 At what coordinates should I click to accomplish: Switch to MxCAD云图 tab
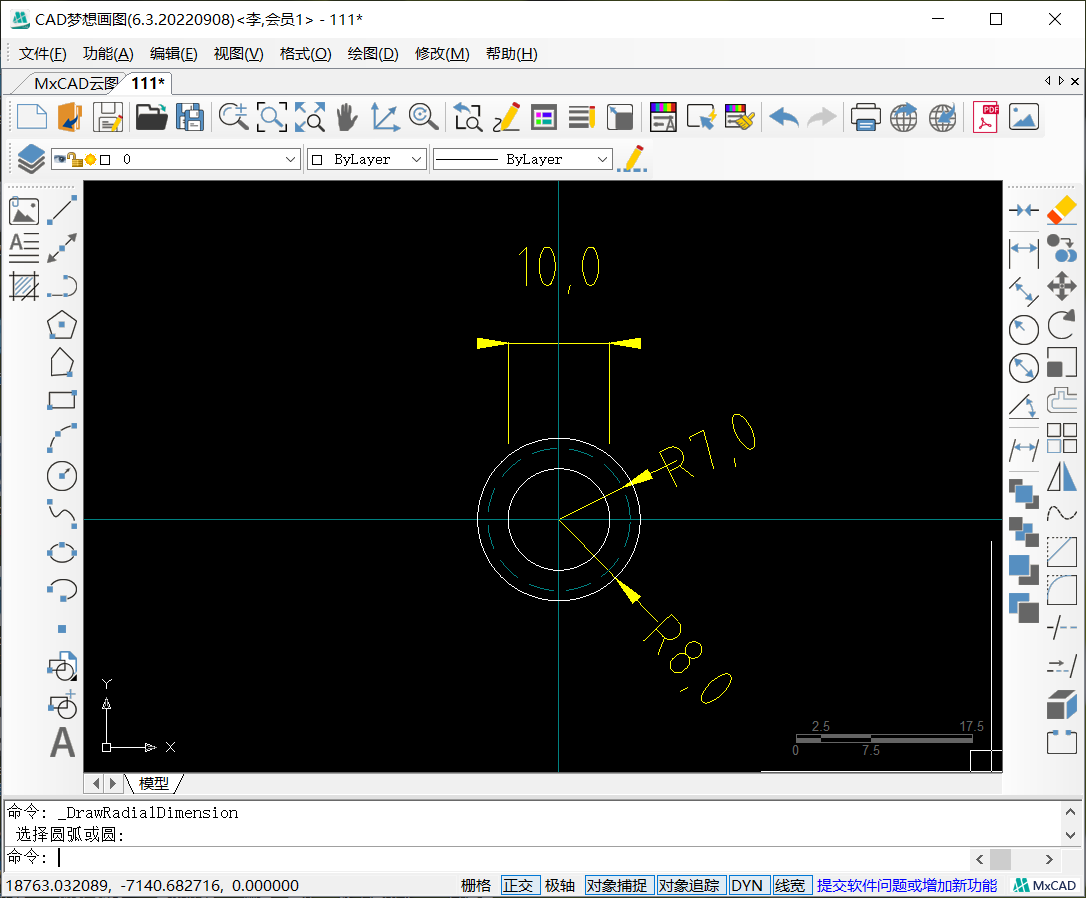click(75, 84)
